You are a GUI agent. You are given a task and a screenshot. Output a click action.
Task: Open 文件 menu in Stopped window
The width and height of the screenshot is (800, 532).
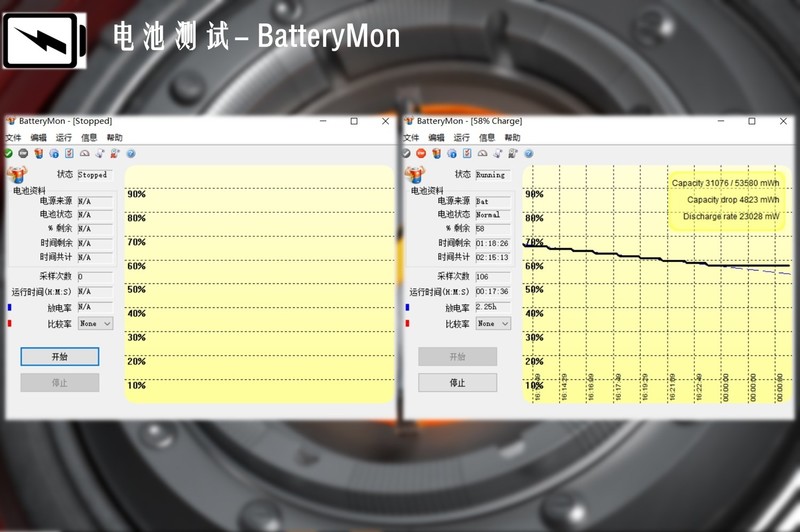13,137
